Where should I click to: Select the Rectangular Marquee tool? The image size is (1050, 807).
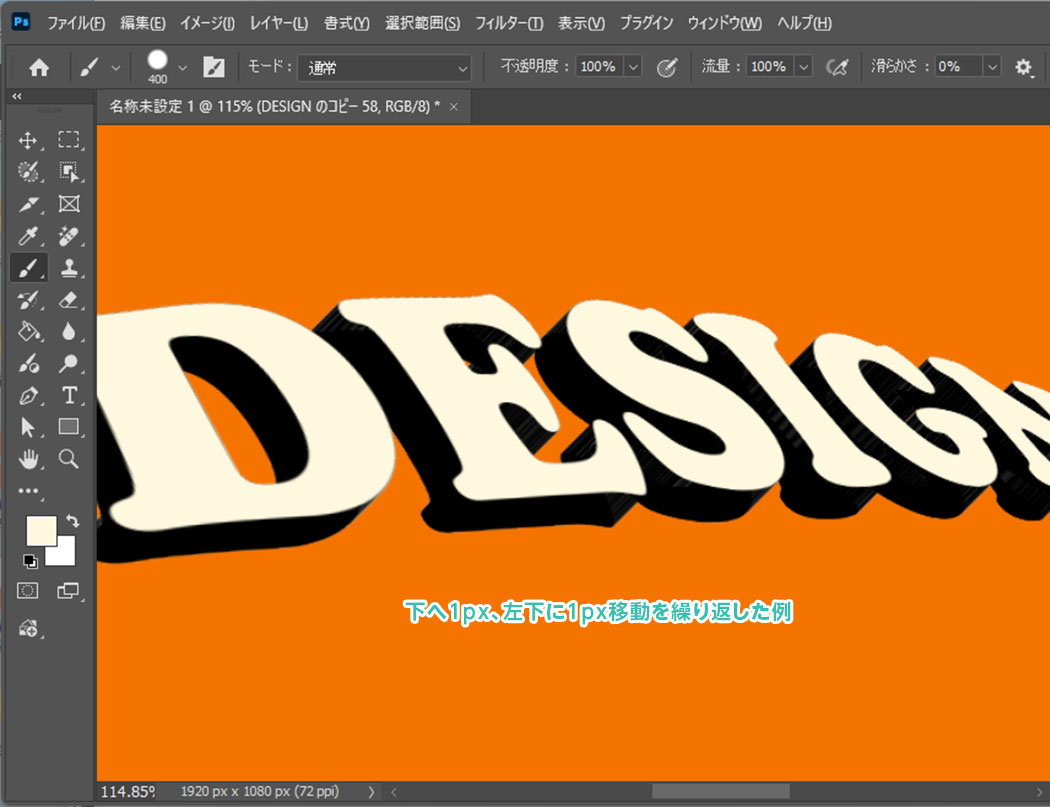click(x=68, y=141)
